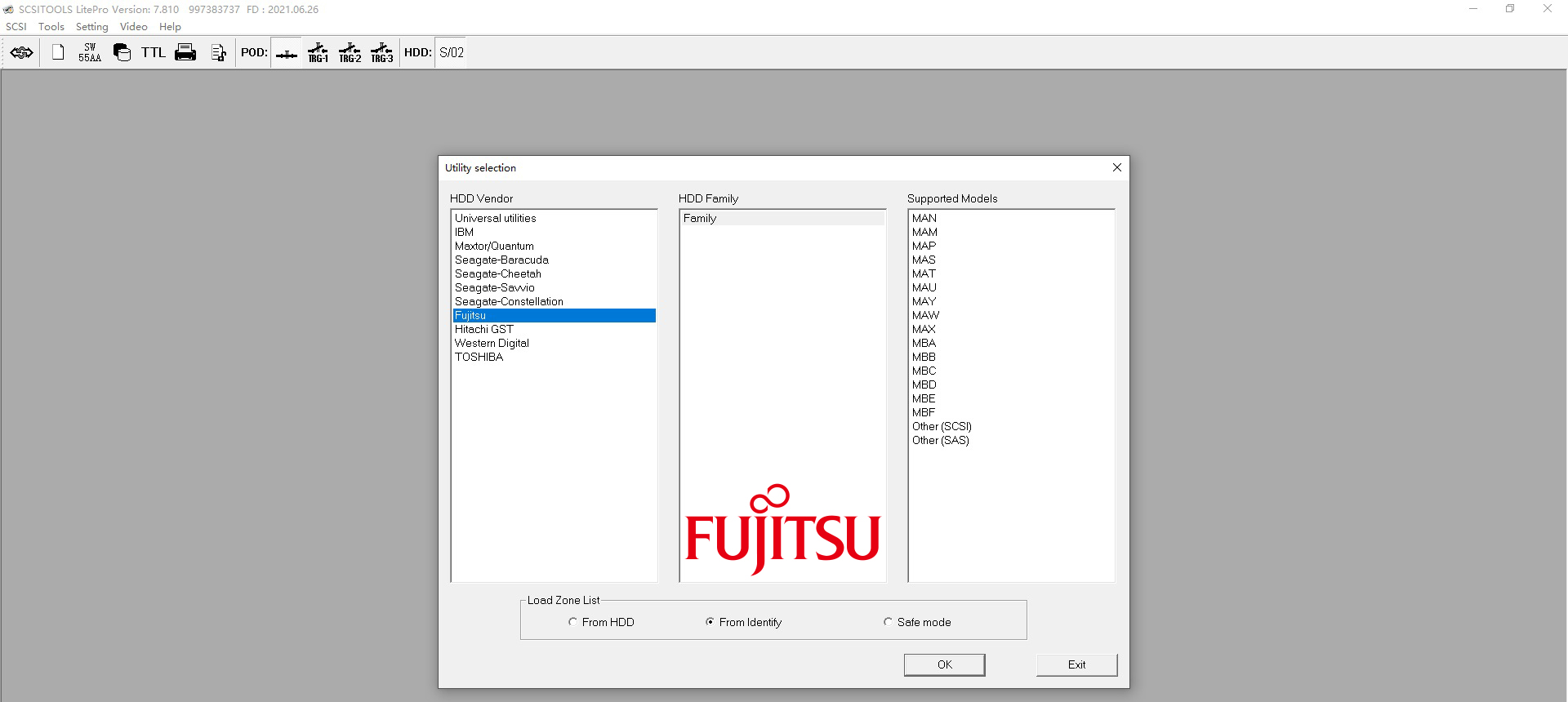Select MAM in Supported Models
Screen dimensions: 1568x702
pyautogui.click(x=1011, y=232)
